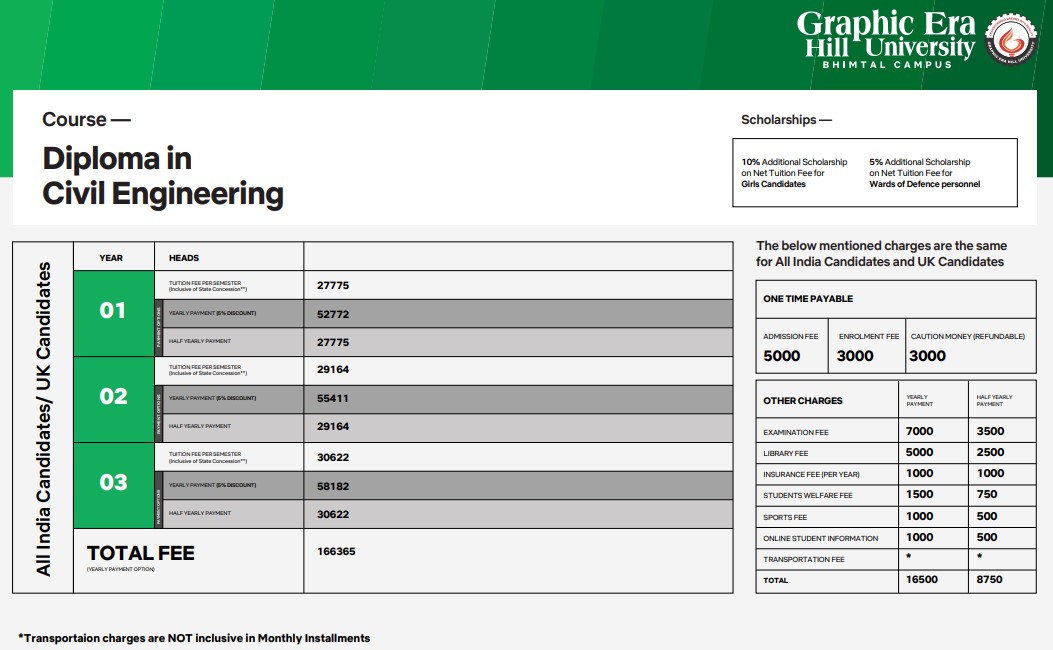Viewport: 1053px width, 650px height.
Task: Click the INSURANCE FEE (PER YEAR) label
Action: click(x=811, y=474)
